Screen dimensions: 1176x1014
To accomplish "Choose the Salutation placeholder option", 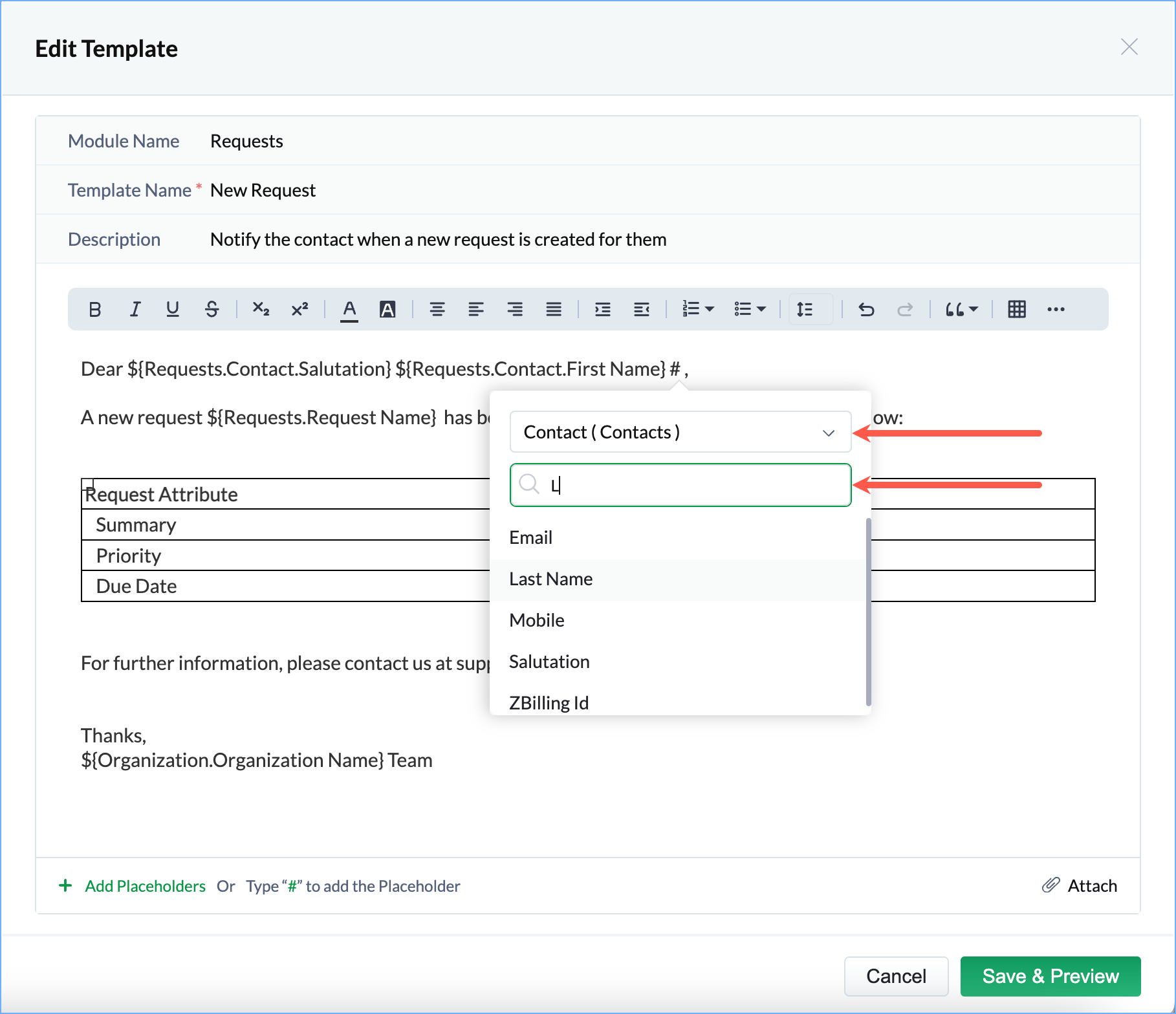I will (x=549, y=662).
